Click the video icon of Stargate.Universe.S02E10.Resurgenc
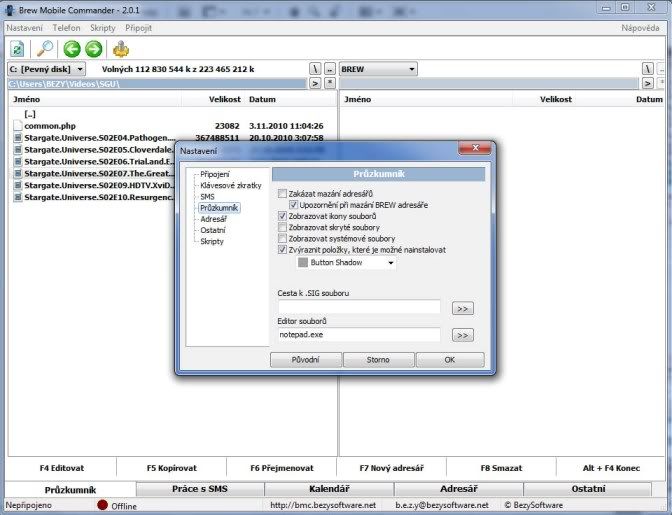The height and width of the screenshot is (515, 672). (18, 197)
